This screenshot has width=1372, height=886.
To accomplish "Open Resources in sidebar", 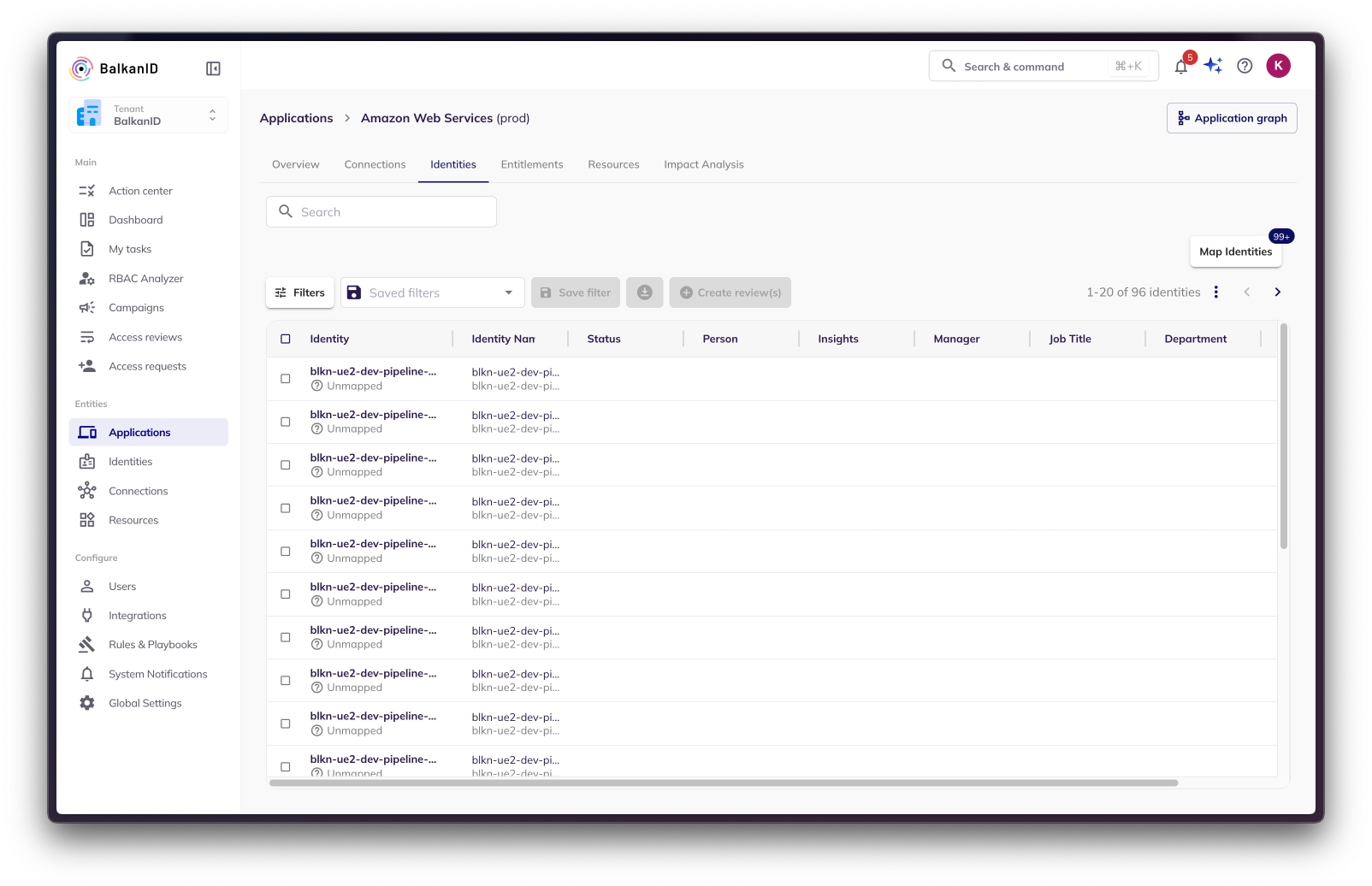I will pos(148,520).
